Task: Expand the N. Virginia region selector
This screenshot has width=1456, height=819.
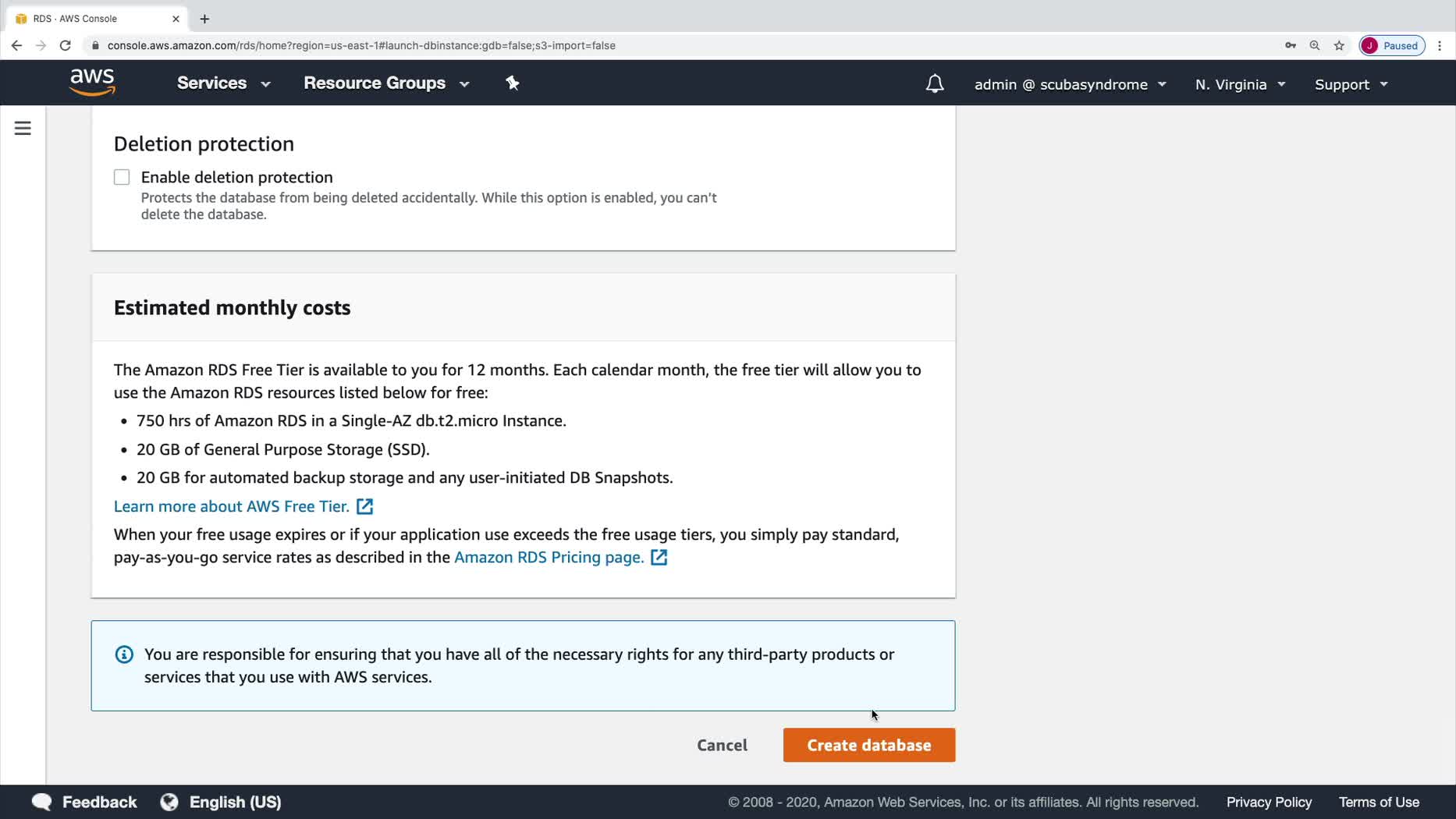Action: point(1239,84)
